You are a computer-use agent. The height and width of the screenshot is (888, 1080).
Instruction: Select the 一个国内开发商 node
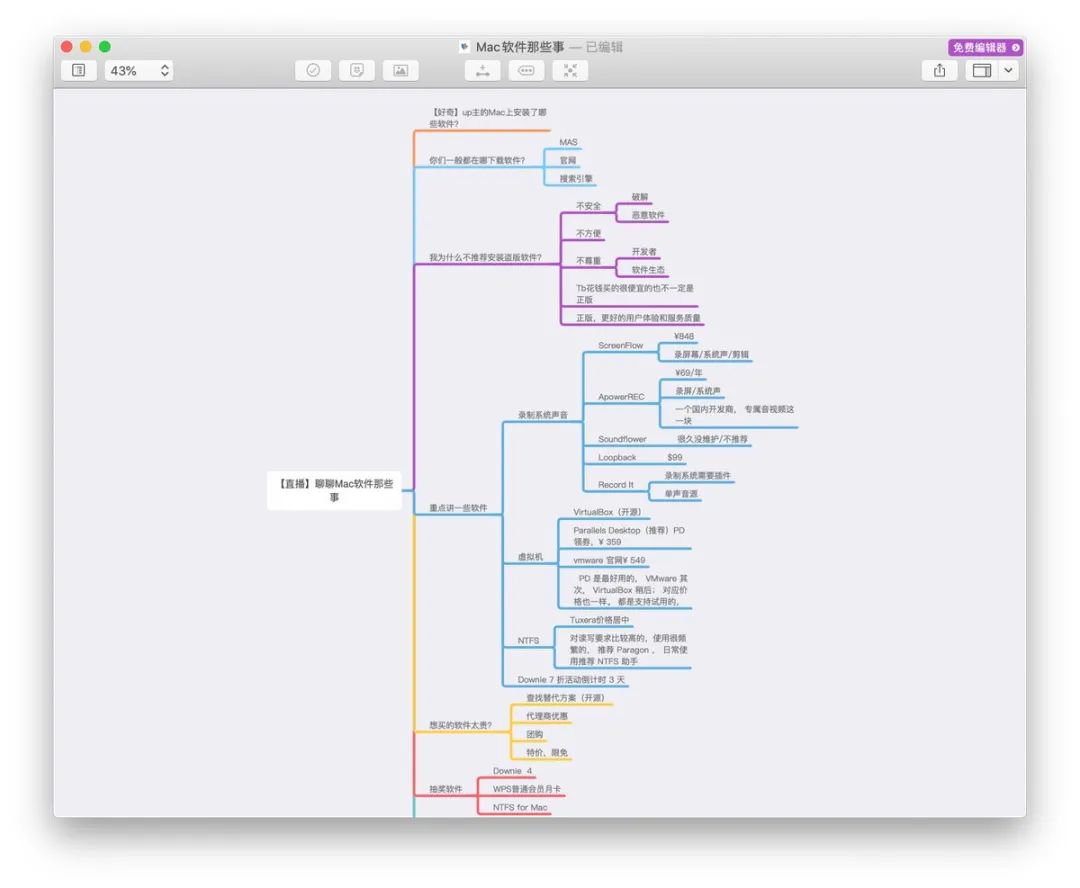[x=734, y=415]
